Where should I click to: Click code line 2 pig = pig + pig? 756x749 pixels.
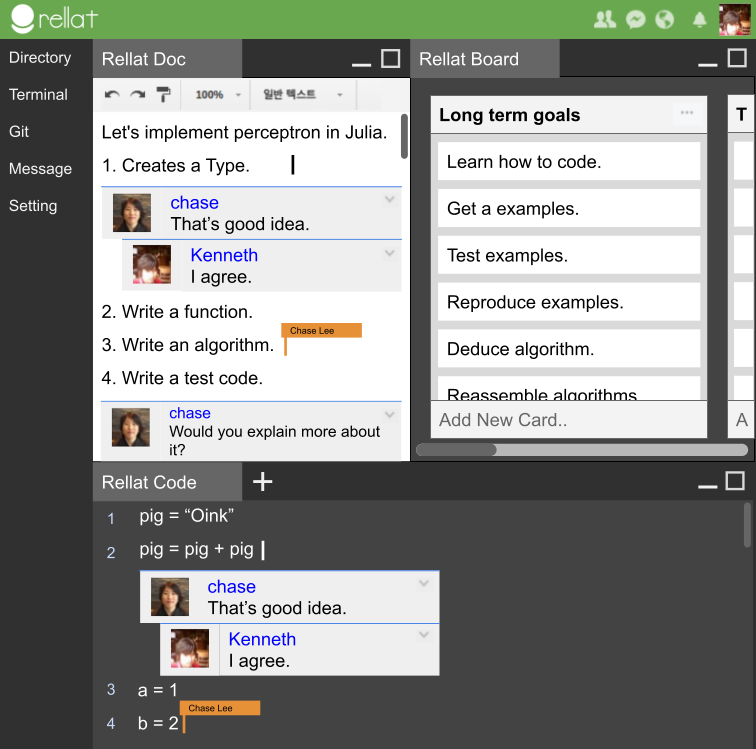tap(196, 549)
